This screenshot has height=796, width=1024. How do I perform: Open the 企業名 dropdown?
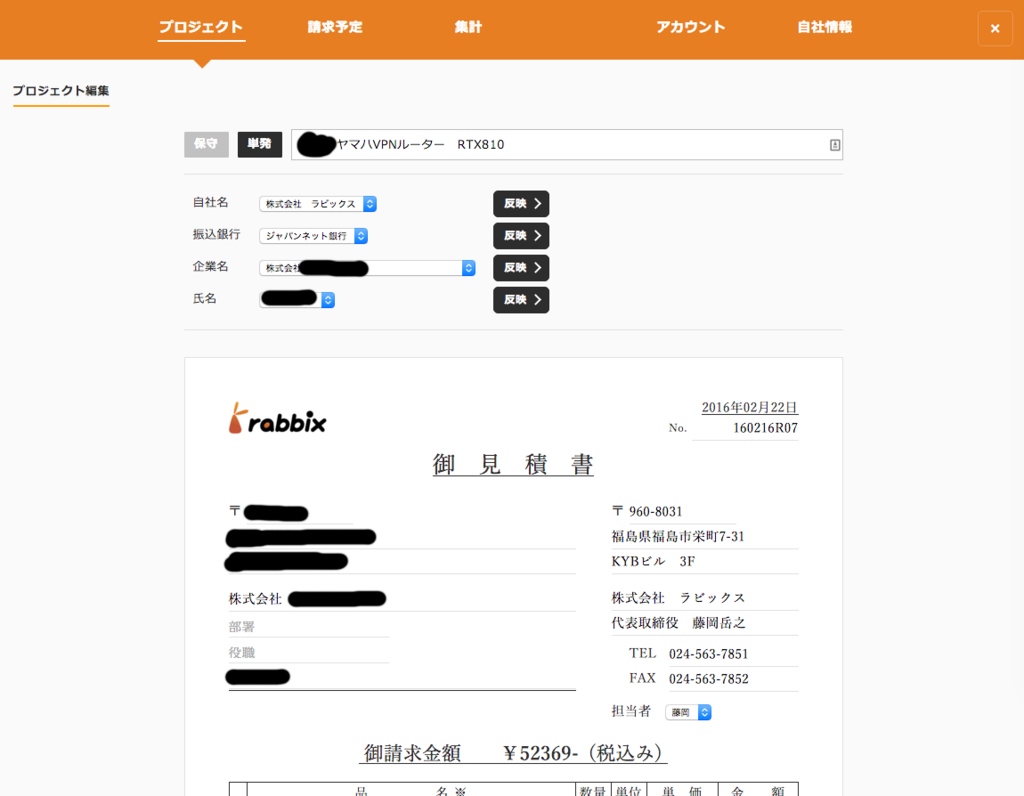pos(367,268)
